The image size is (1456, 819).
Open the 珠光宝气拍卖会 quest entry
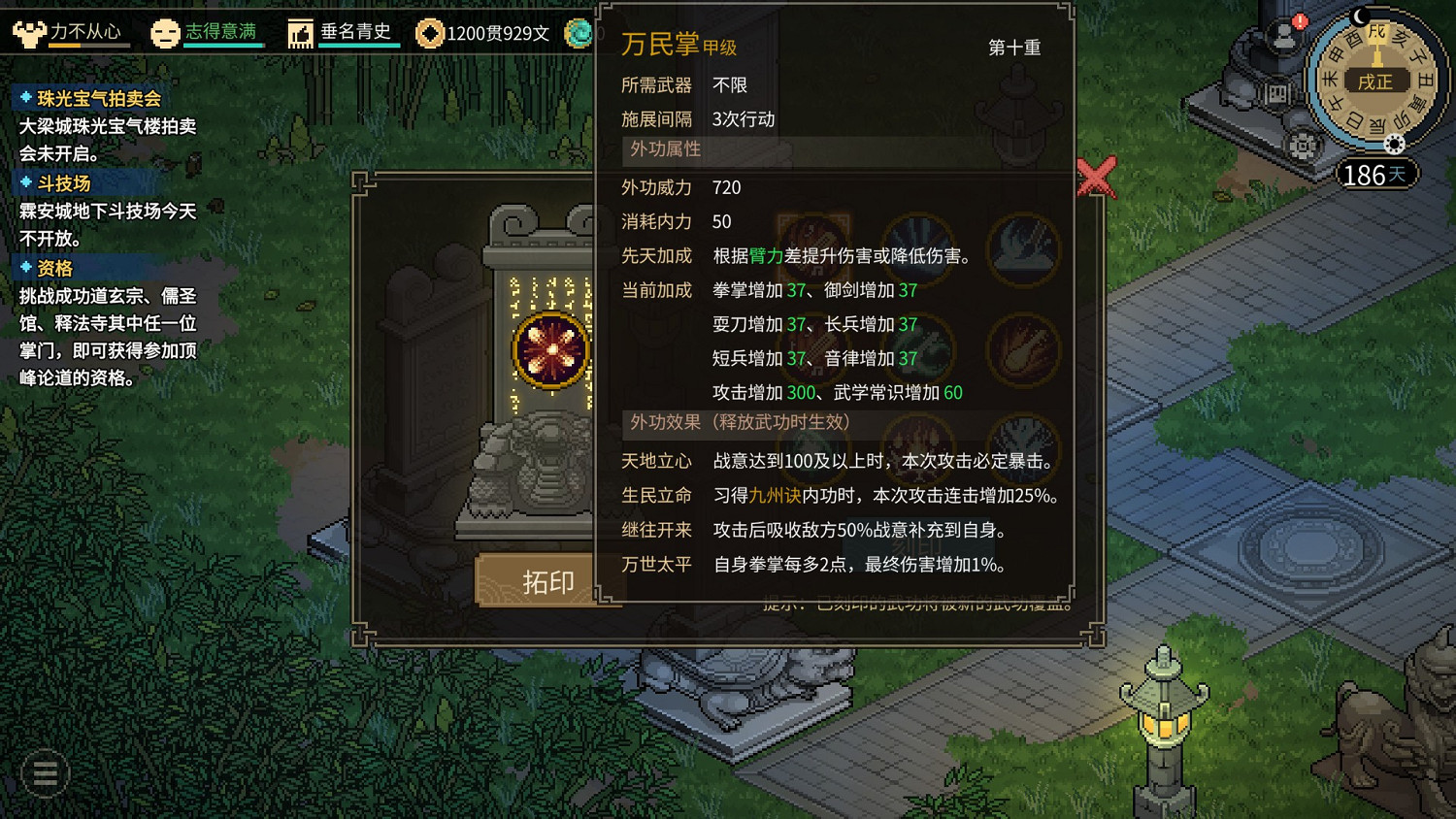pyautogui.click(x=99, y=98)
